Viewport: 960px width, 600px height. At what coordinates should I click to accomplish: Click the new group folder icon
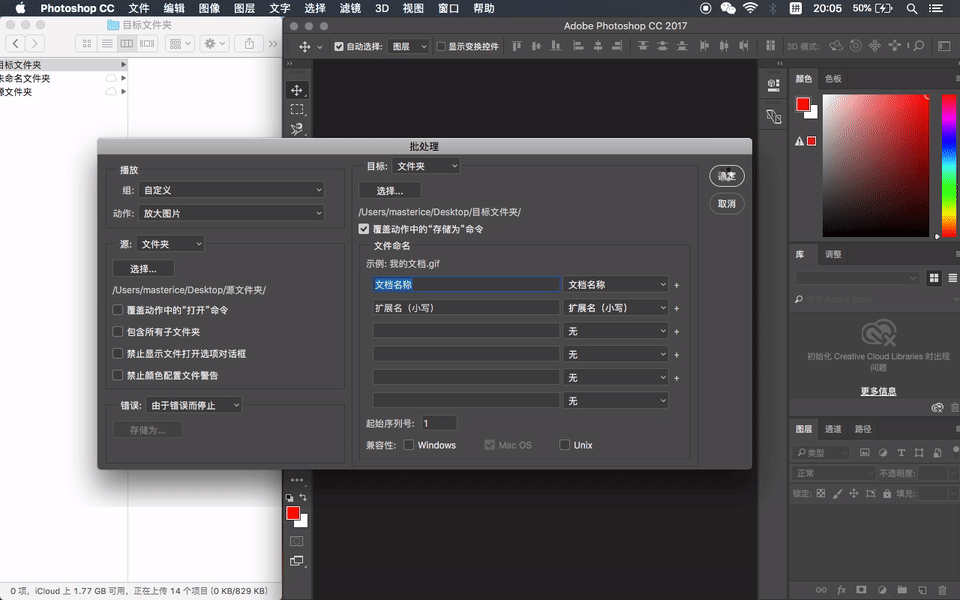[x=900, y=590]
